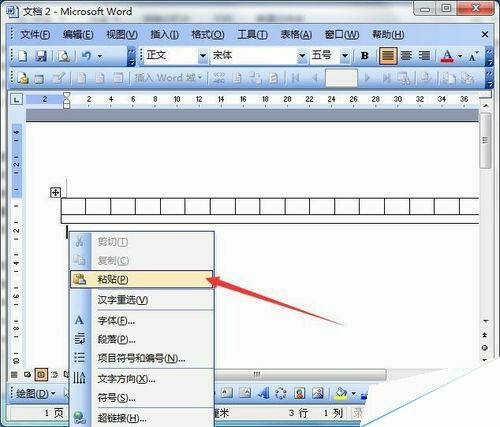This screenshot has height=427, width=500.
Task: Click the vertical text box drawing icon
Action: pyautogui.click(x=245, y=393)
